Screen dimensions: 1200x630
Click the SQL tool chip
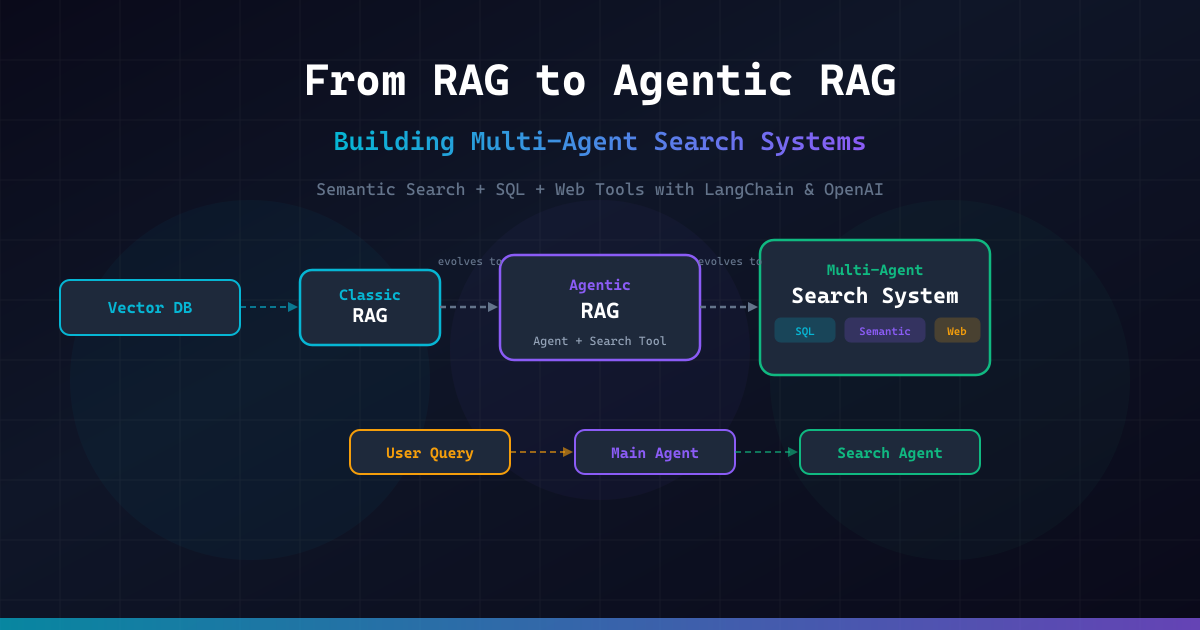point(804,331)
